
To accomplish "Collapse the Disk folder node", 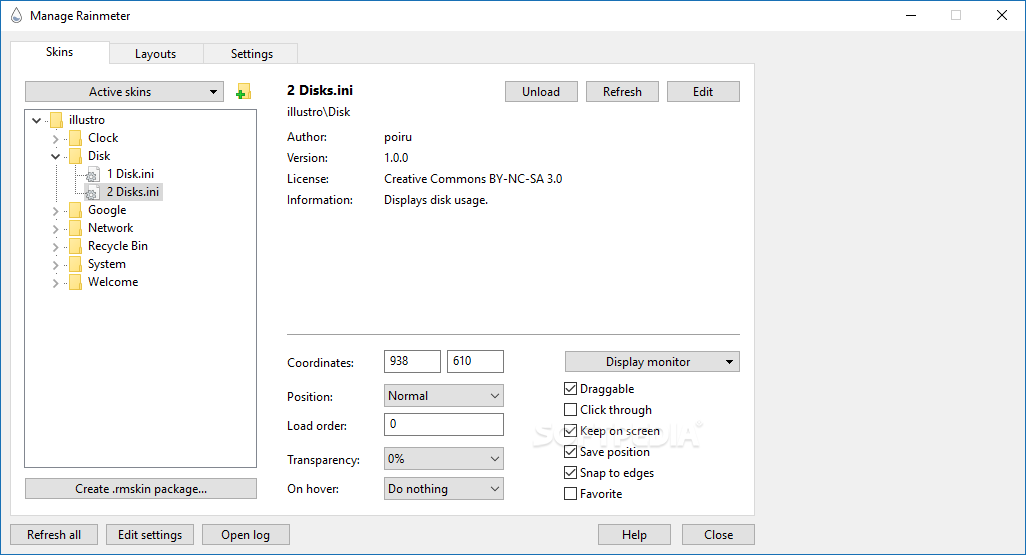I will 56,156.
